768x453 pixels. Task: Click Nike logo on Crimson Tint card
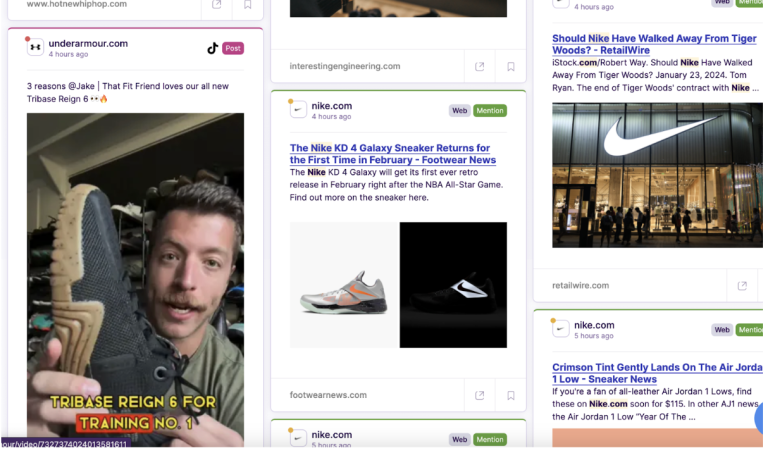coord(561,329)
